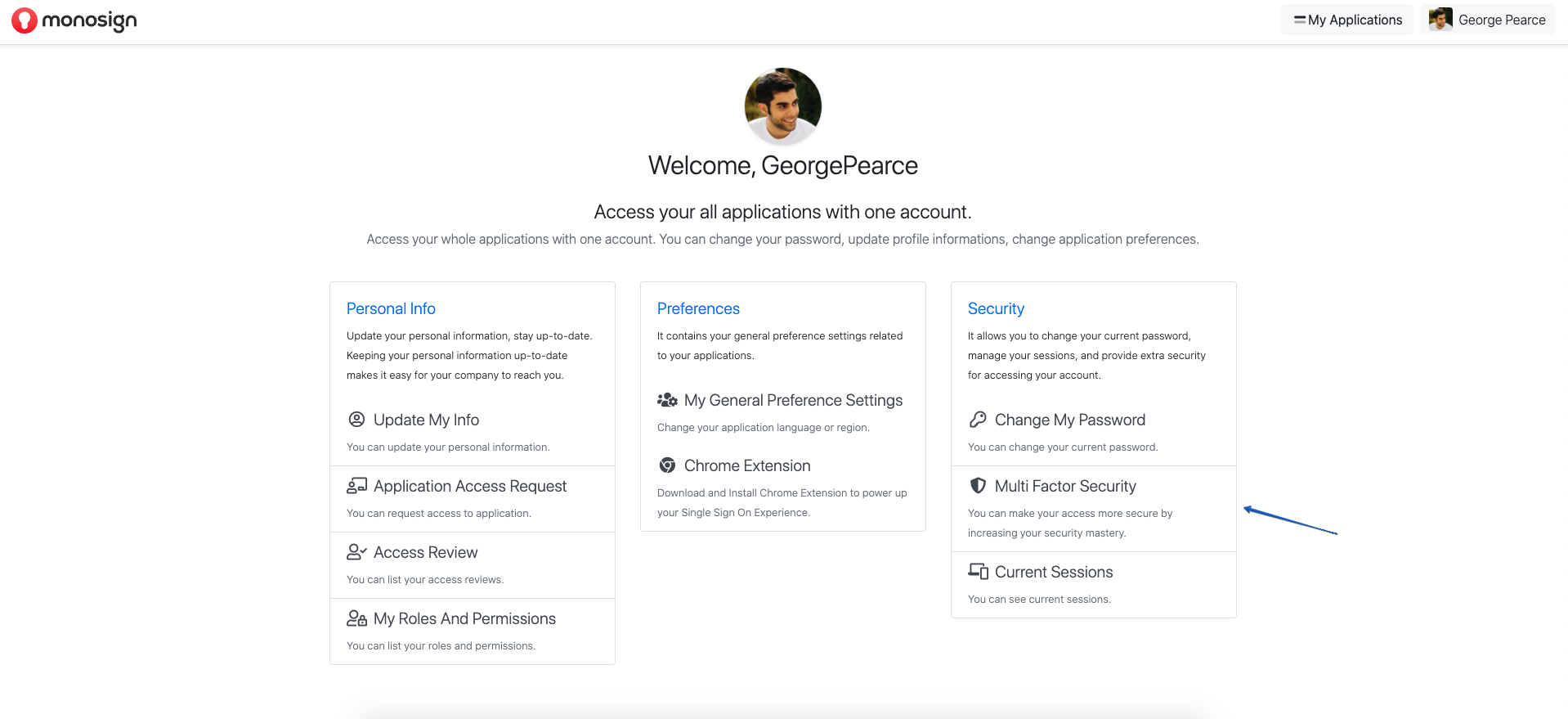Viewport: 1568px width, 719px height.
Task: Click the Update My Info user icon
Action: [x=356, y=420]
